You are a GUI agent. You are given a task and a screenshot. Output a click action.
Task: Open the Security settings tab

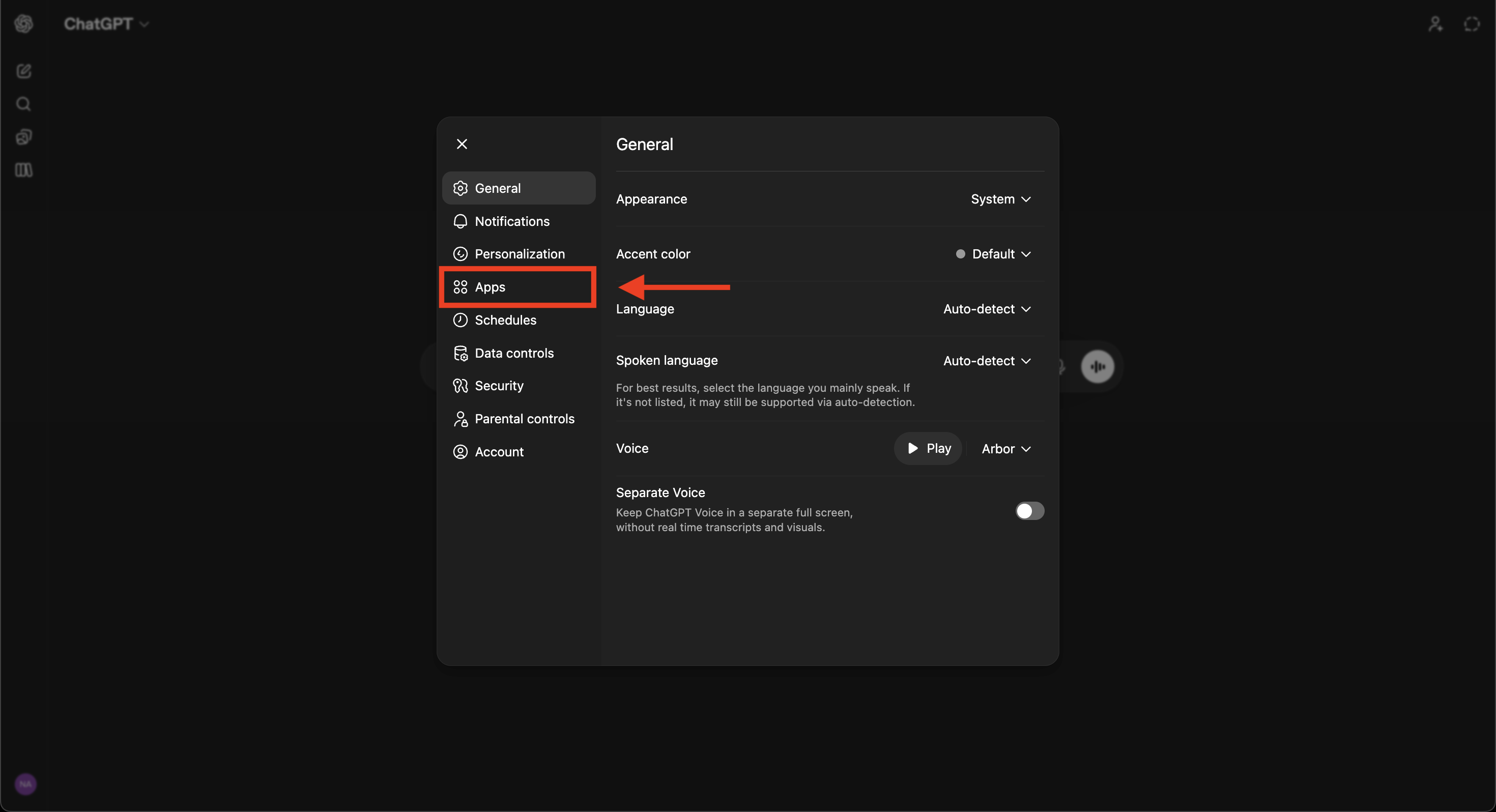(519, 386)
